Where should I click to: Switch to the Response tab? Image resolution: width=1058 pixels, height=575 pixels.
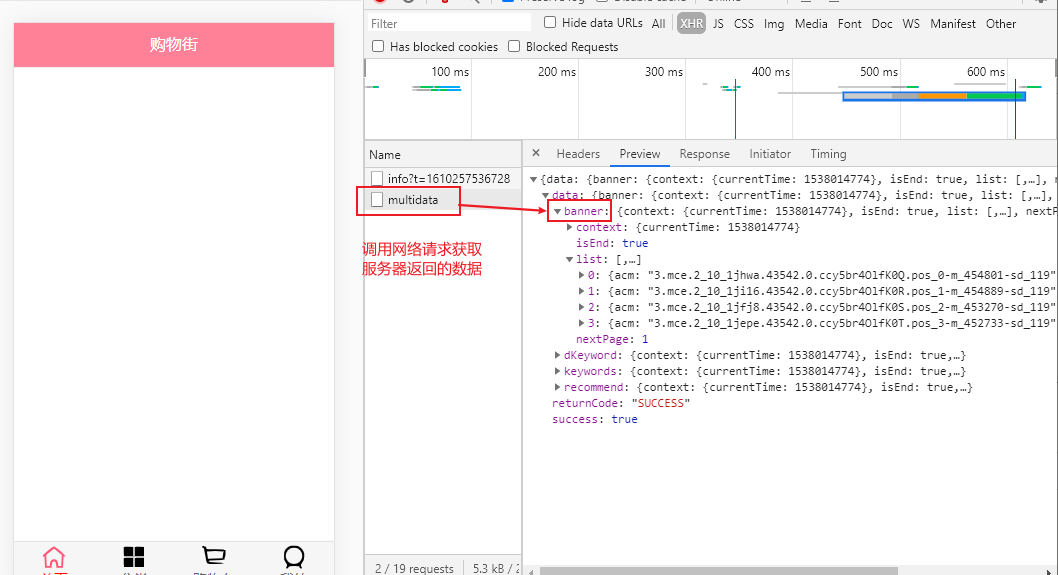(704, 154)
